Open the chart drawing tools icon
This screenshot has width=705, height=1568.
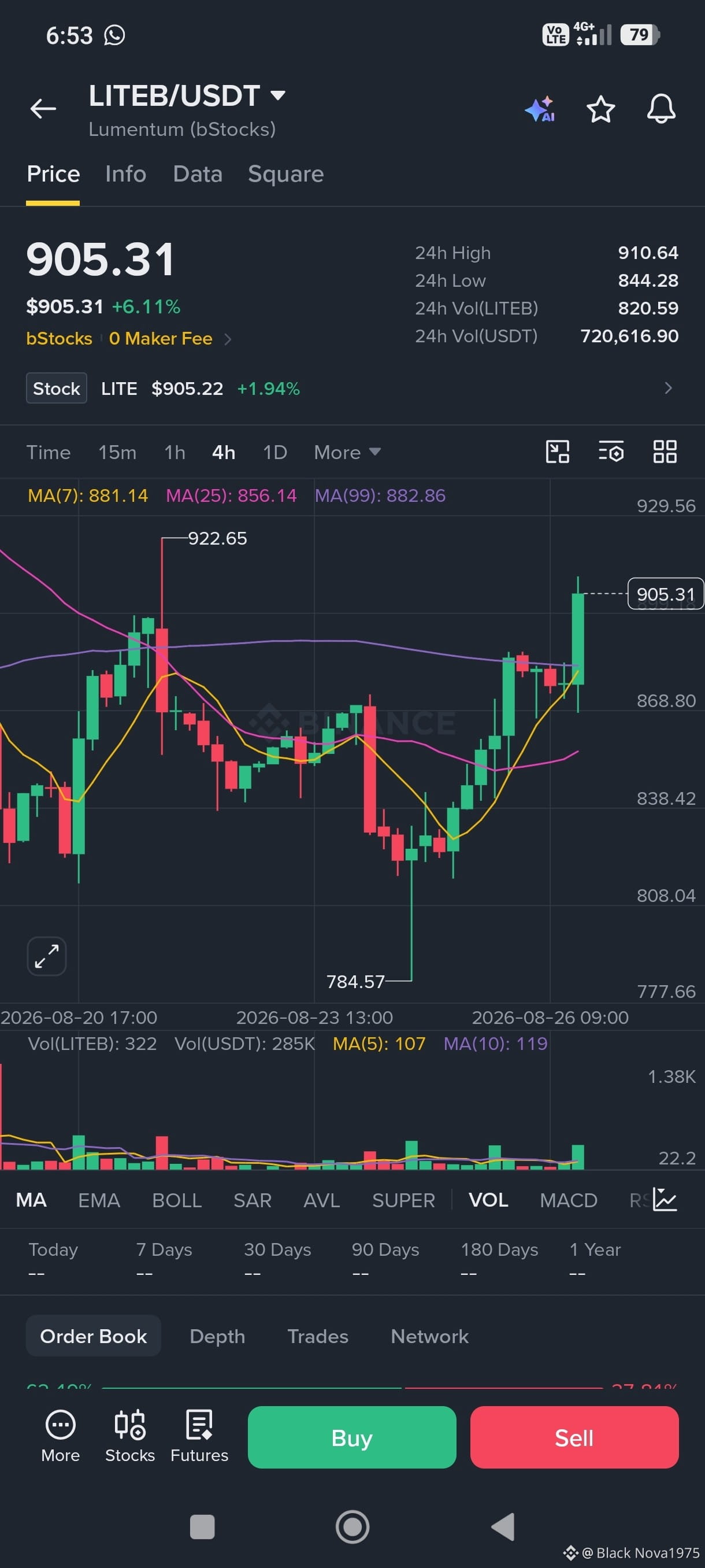[557, 452]
